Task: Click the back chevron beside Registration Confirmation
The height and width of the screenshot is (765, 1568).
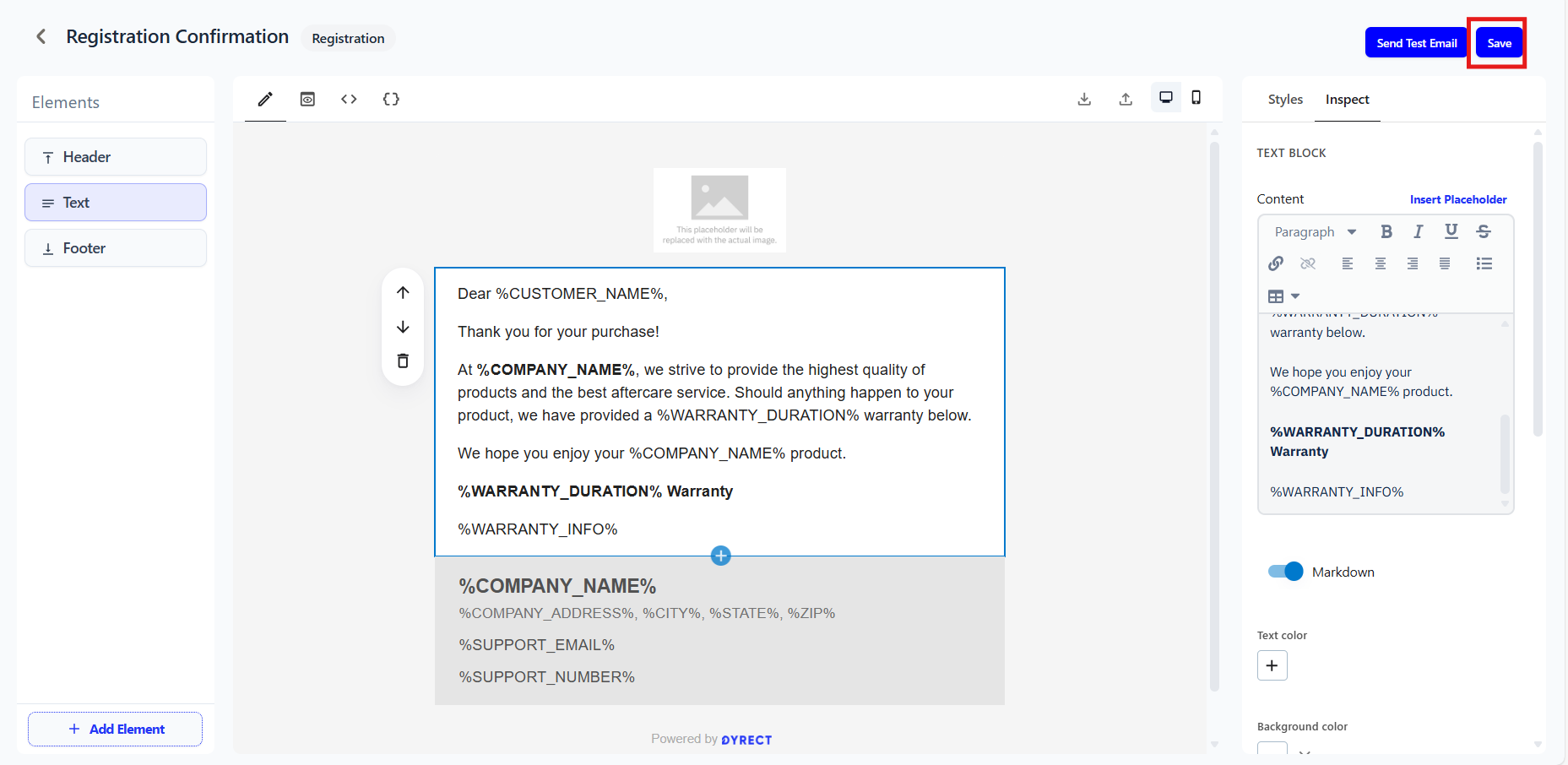Action: click(x=41, y=37)
